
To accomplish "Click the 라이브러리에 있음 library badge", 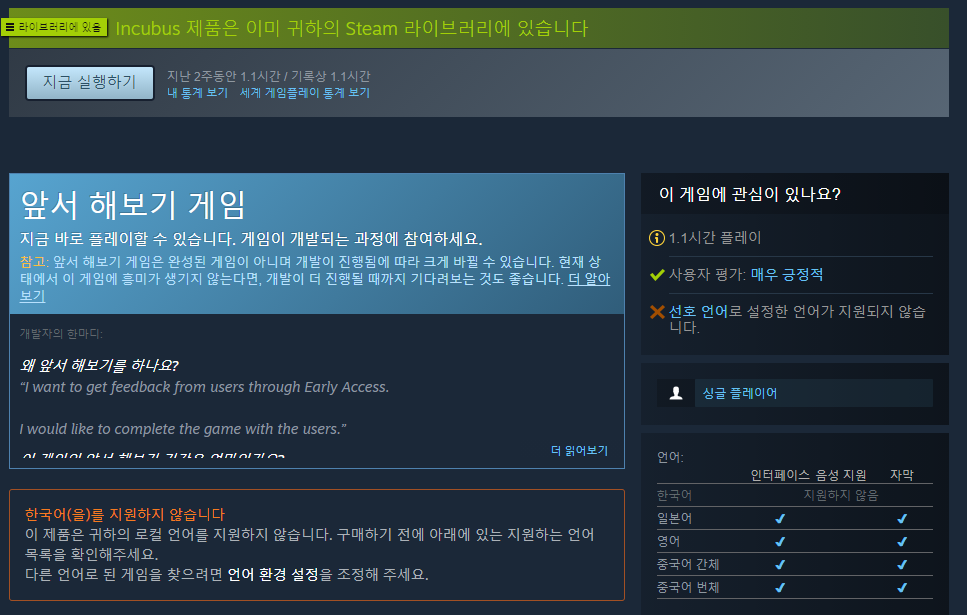I will 54,27.
